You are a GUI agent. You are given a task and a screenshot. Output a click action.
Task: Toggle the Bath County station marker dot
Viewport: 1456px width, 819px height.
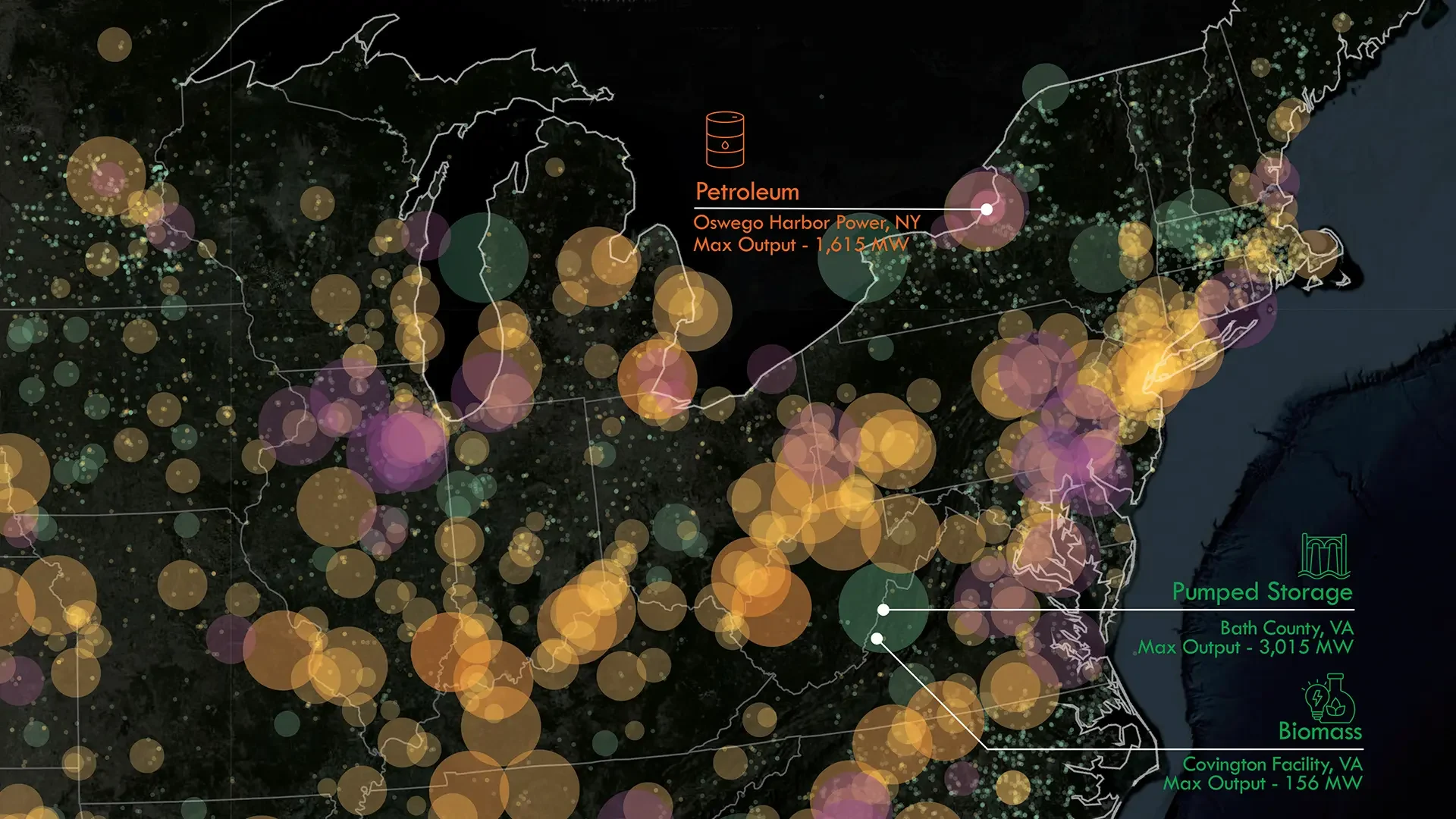click(x=883, y=608)
